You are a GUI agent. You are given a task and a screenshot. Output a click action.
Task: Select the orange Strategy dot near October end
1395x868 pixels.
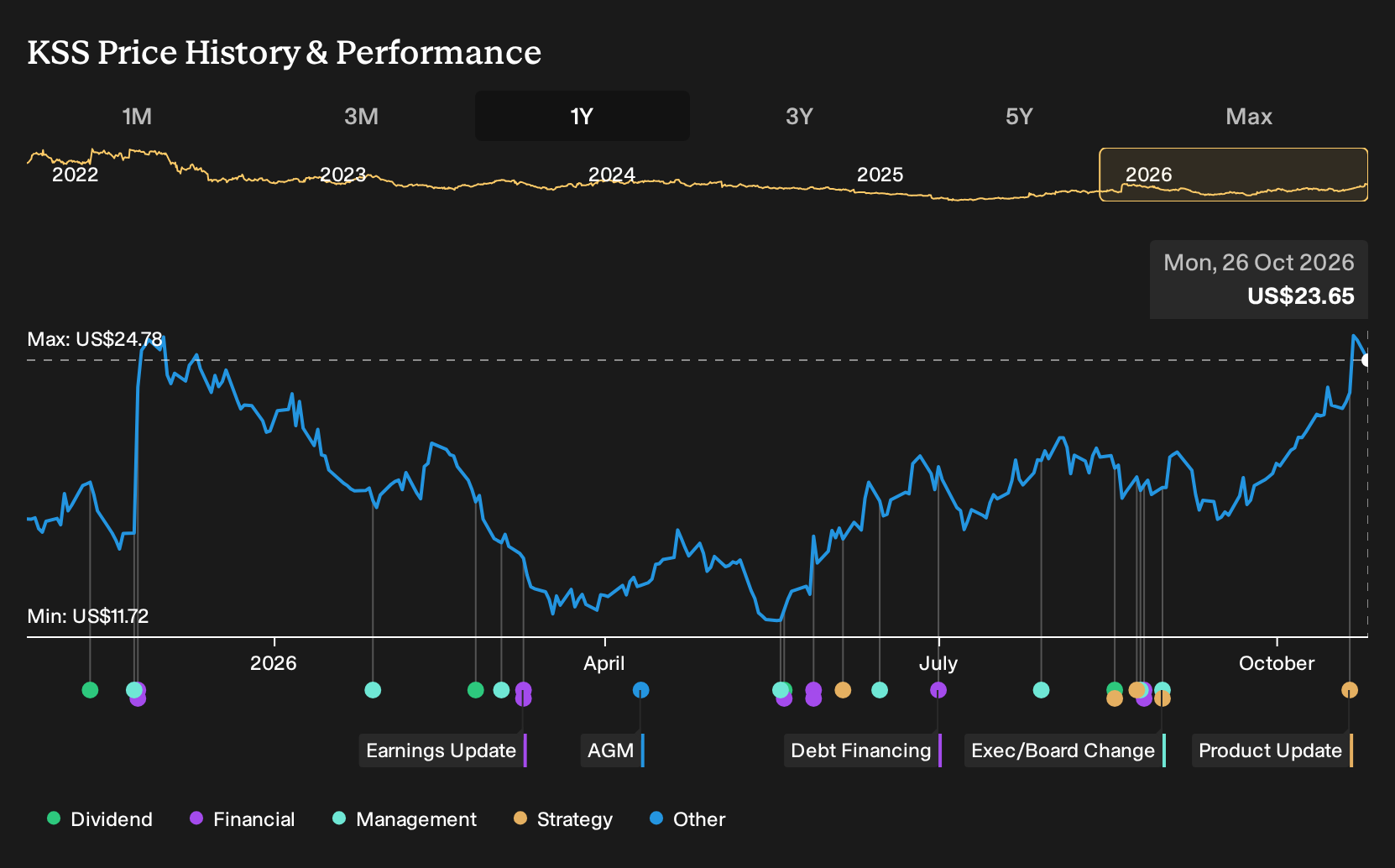1349,690
